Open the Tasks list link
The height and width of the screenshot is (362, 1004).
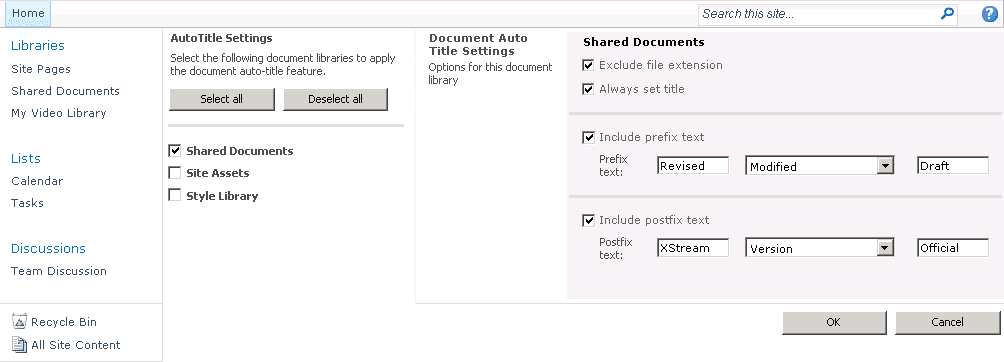28,203
